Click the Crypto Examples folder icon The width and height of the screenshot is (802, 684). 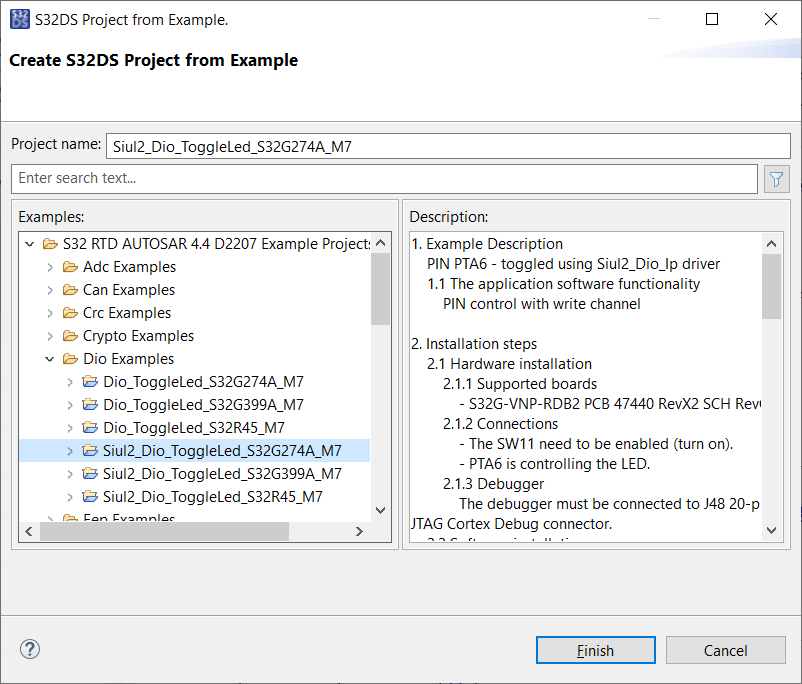click(x=69, y=336)
